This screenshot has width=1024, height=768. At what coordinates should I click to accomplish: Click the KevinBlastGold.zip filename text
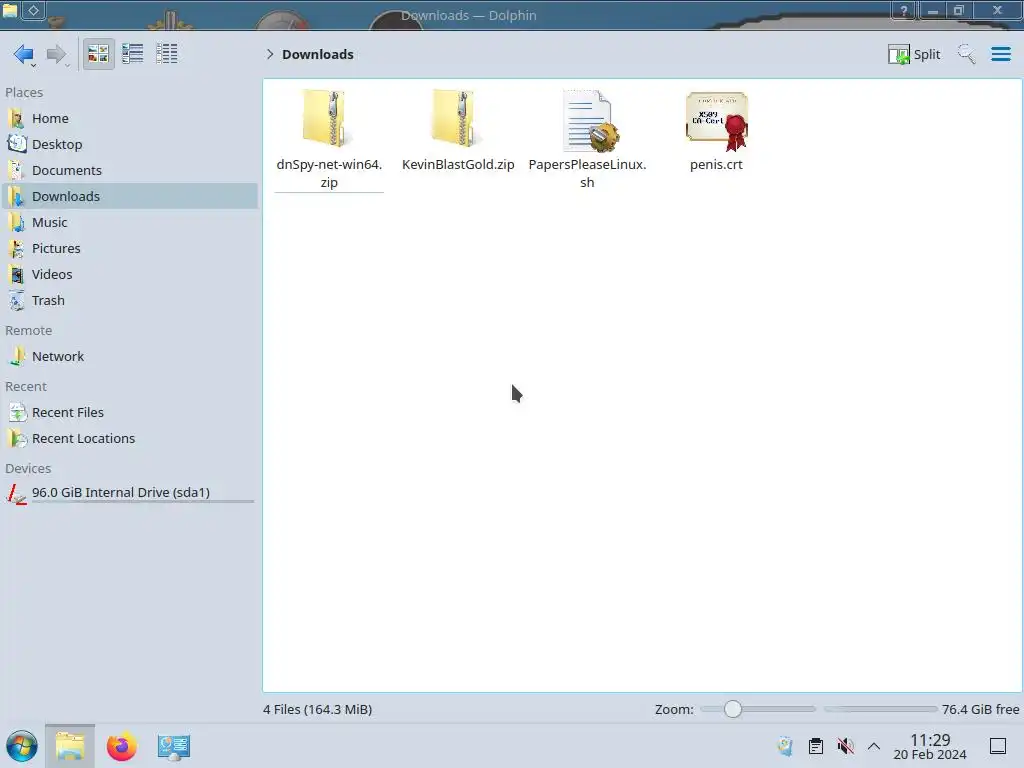coord(458,165)
